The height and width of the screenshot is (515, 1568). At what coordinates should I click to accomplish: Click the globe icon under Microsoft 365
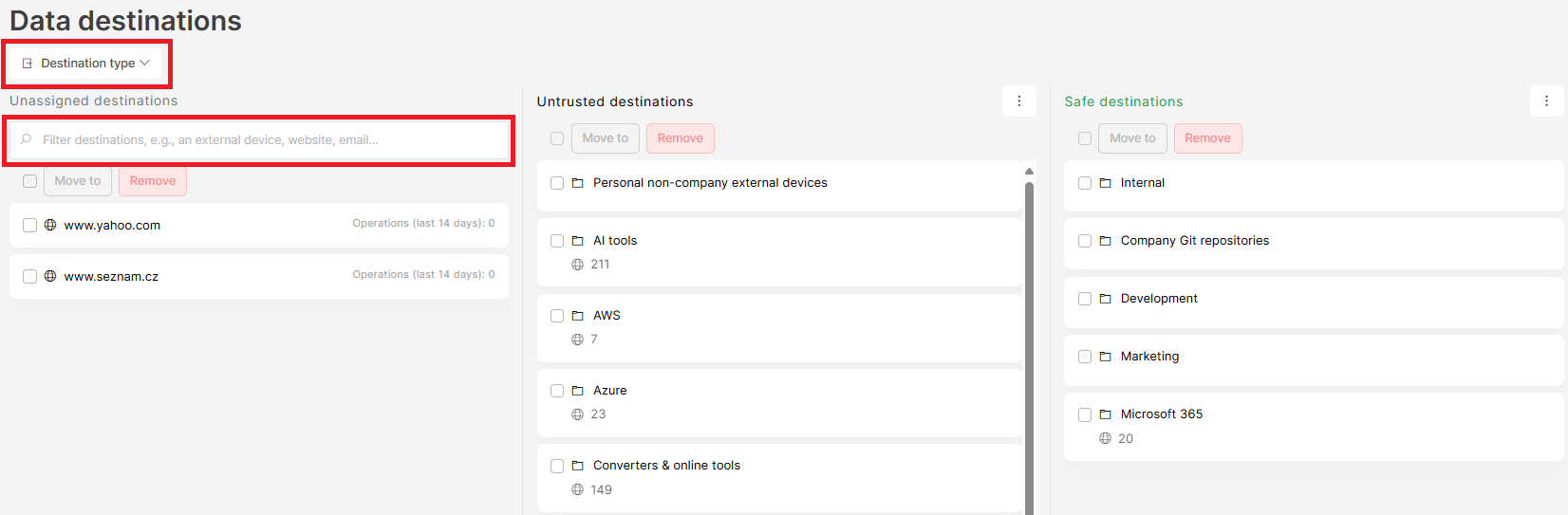pyautogui.click(x=1105, y=438)
